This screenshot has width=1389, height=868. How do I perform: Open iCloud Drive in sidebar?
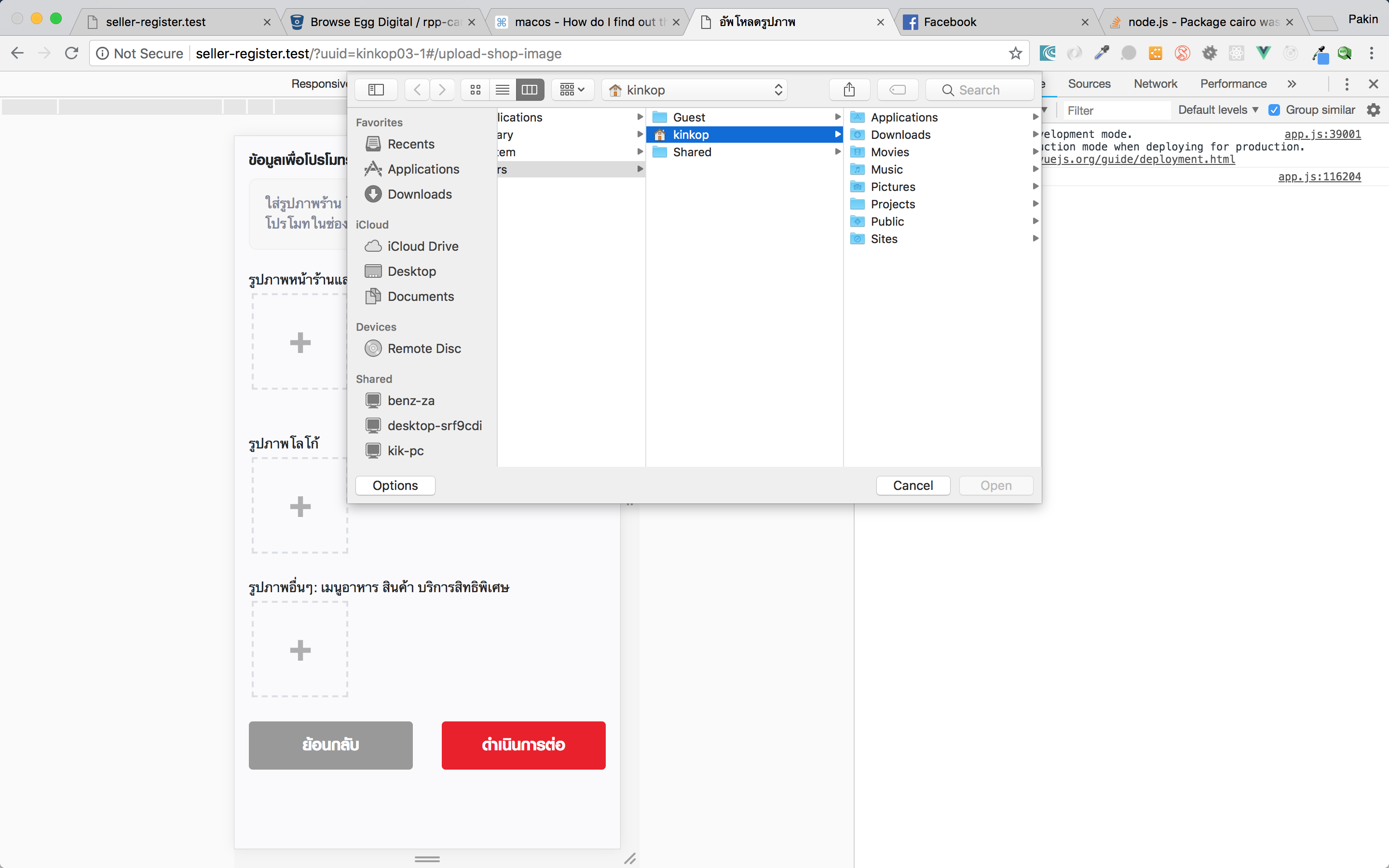coord(422,246)
